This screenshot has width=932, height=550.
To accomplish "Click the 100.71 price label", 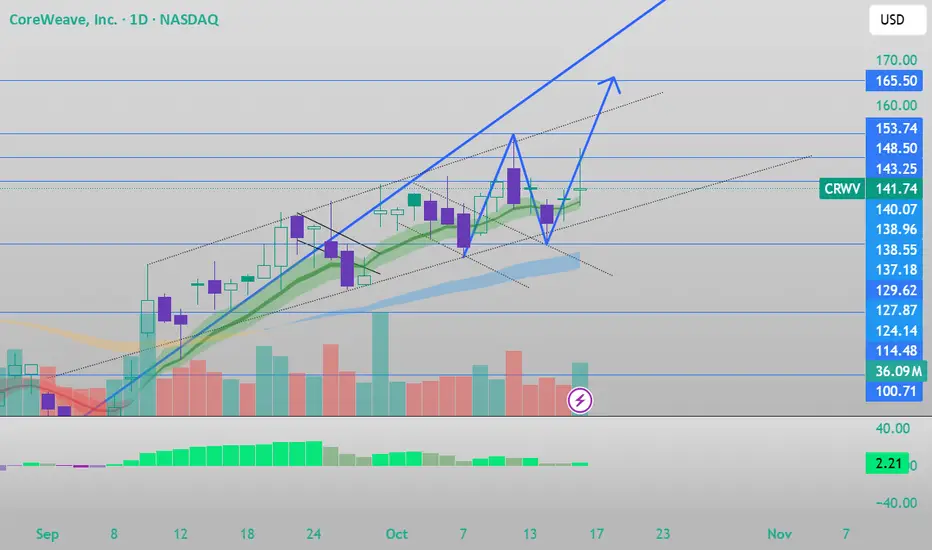I will [x=895, y=391].
